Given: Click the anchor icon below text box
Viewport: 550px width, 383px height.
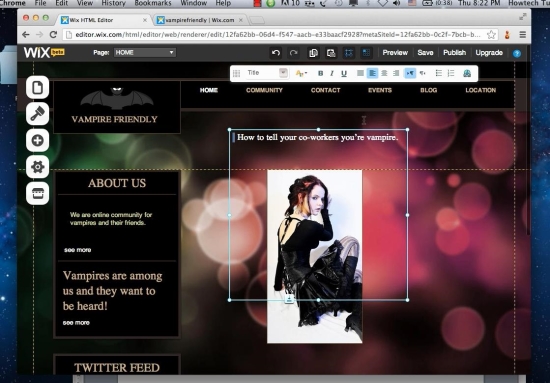Looking at the screenshot, I should click(289, 299).
